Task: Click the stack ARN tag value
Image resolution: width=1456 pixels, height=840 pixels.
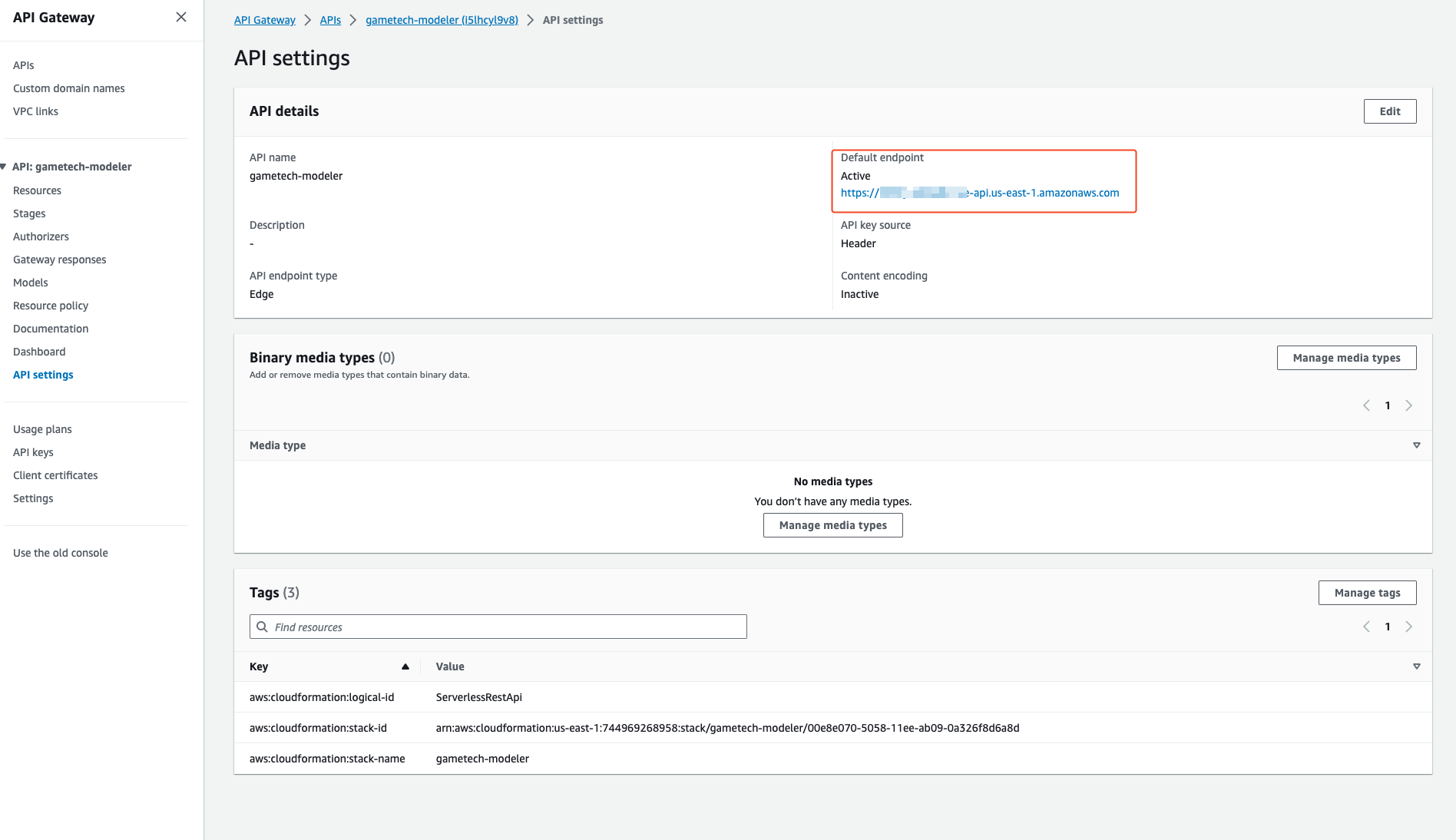Action: pos(728,728)
